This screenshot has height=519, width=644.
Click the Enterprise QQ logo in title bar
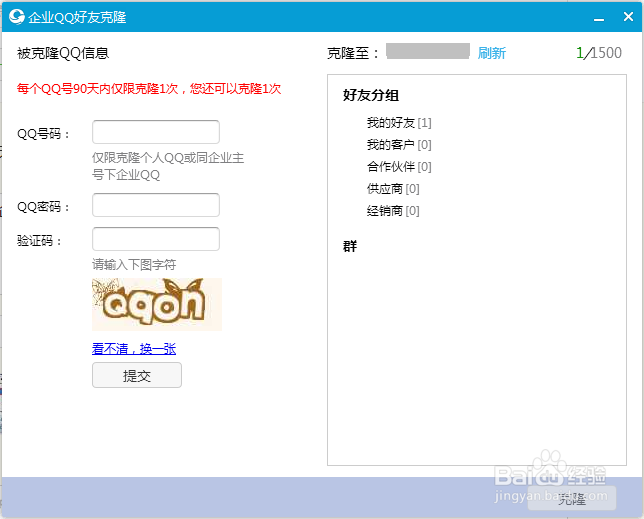click(17, 17)
